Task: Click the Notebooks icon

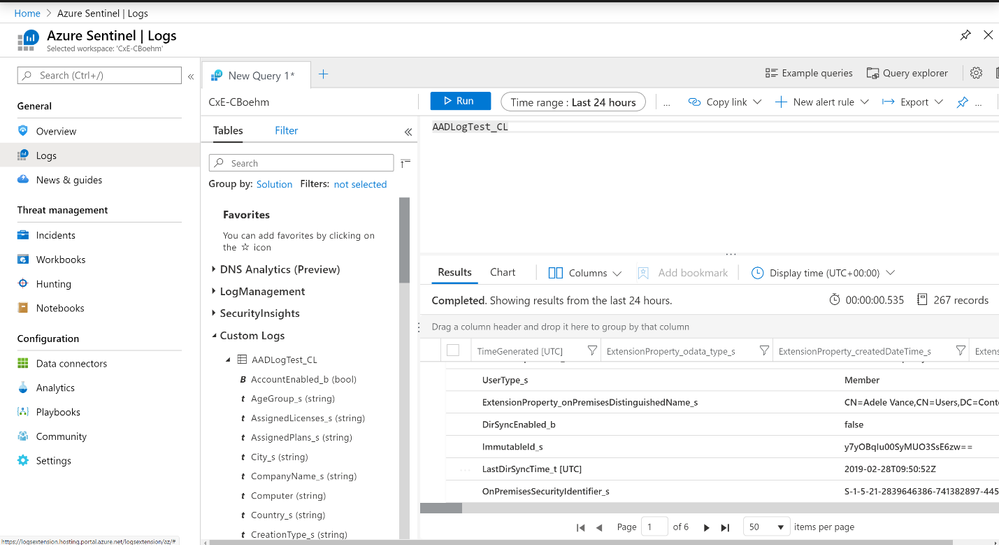Action: [x=23, y=308]
